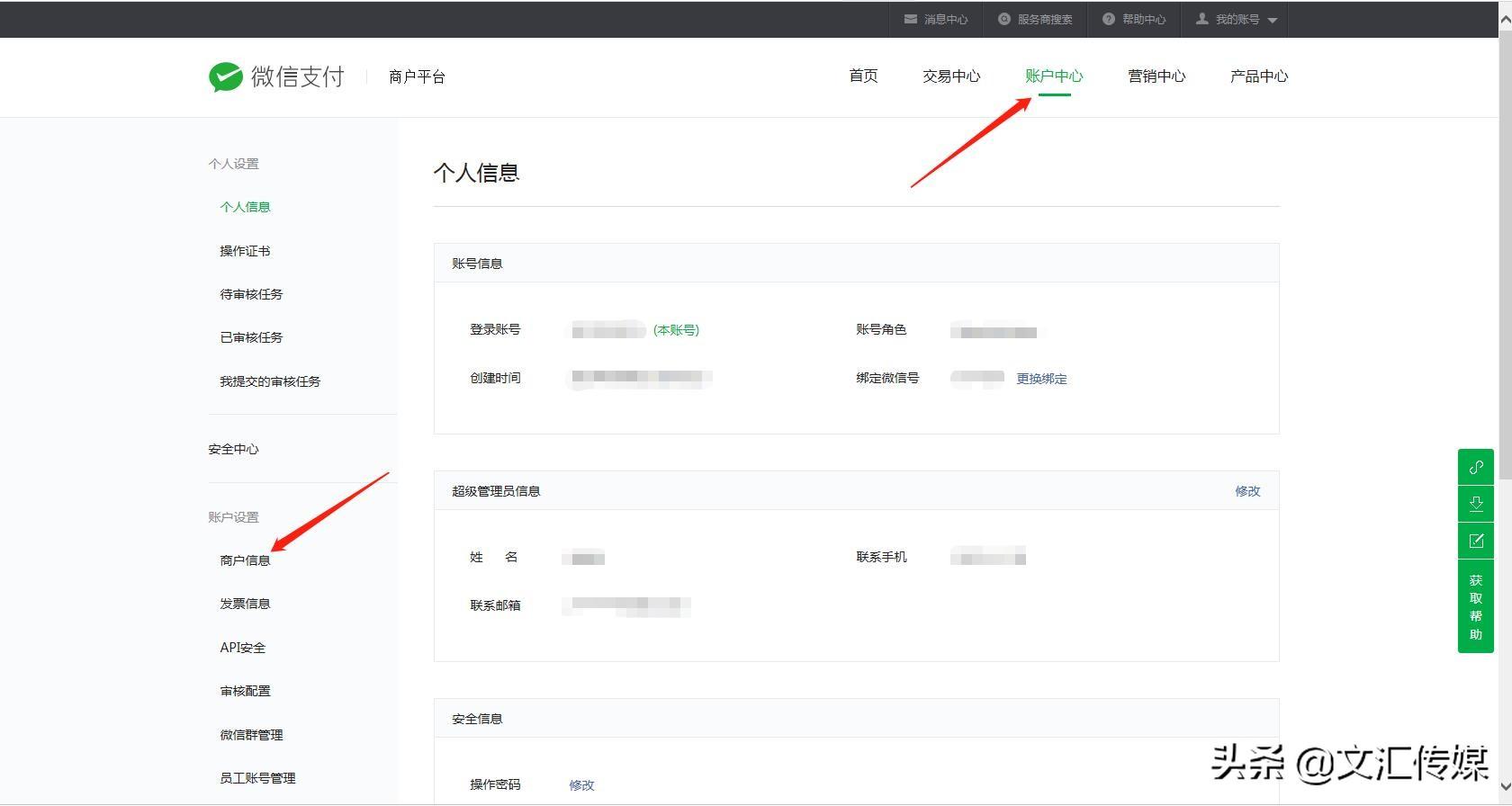Viewport: 1512px width, 806px height.
Task: Click the 服务商搜索 search icon
Action: tap(1004, 19)
